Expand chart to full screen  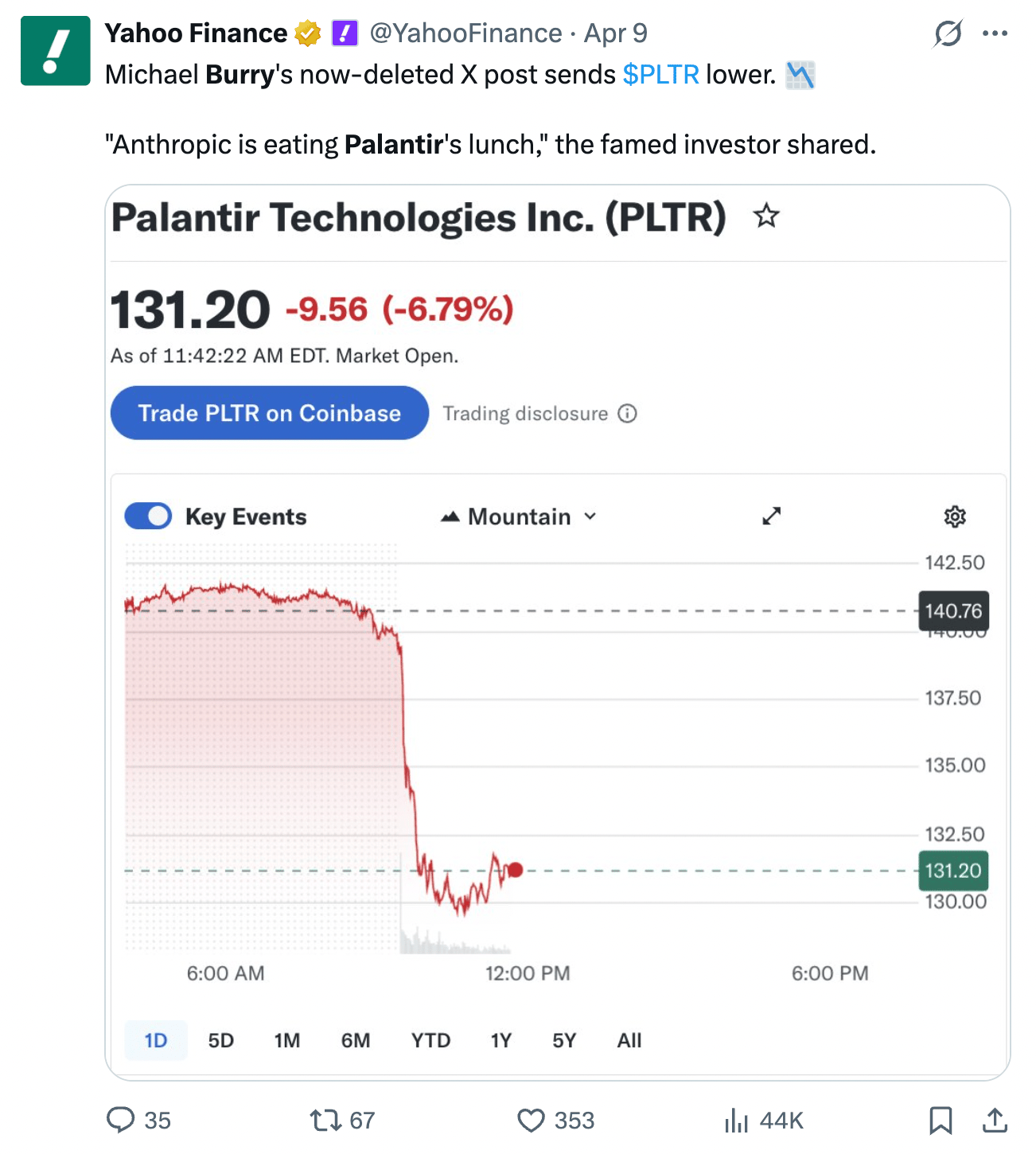click(x=771, y=517)
